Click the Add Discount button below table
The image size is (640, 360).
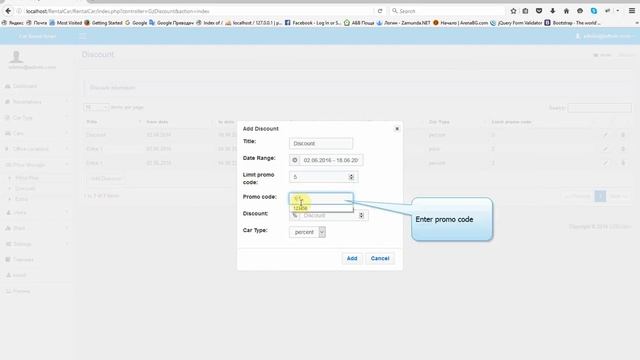pos(106,179)
